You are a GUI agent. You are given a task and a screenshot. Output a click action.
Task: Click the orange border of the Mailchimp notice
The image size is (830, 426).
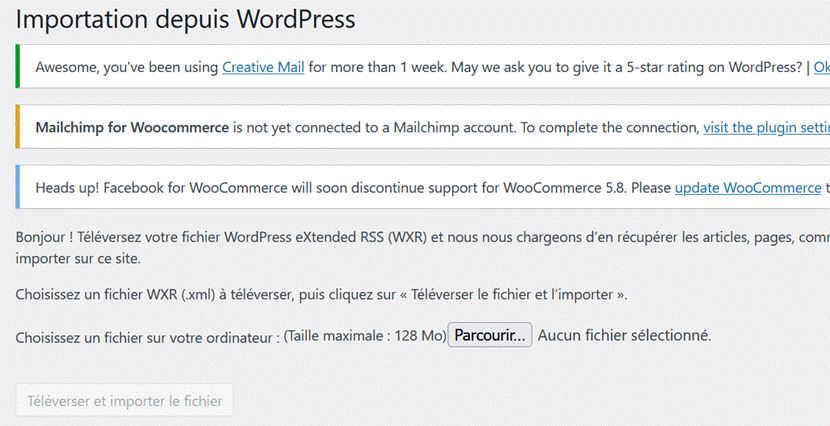(x=18, y=126)
